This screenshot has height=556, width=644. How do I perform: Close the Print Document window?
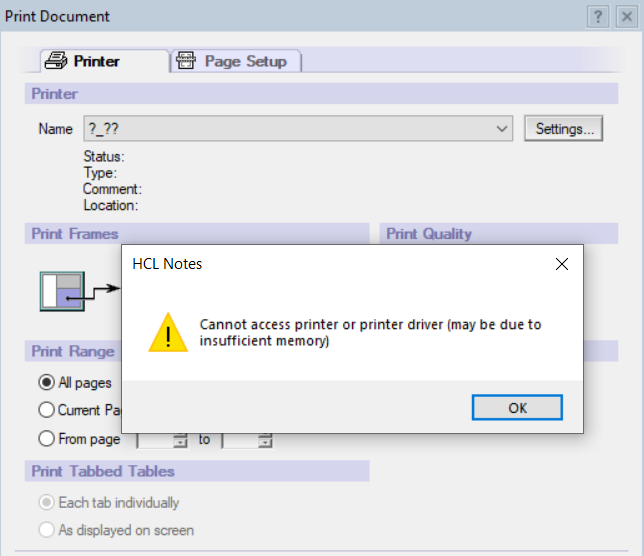click(x=627, y=16)
